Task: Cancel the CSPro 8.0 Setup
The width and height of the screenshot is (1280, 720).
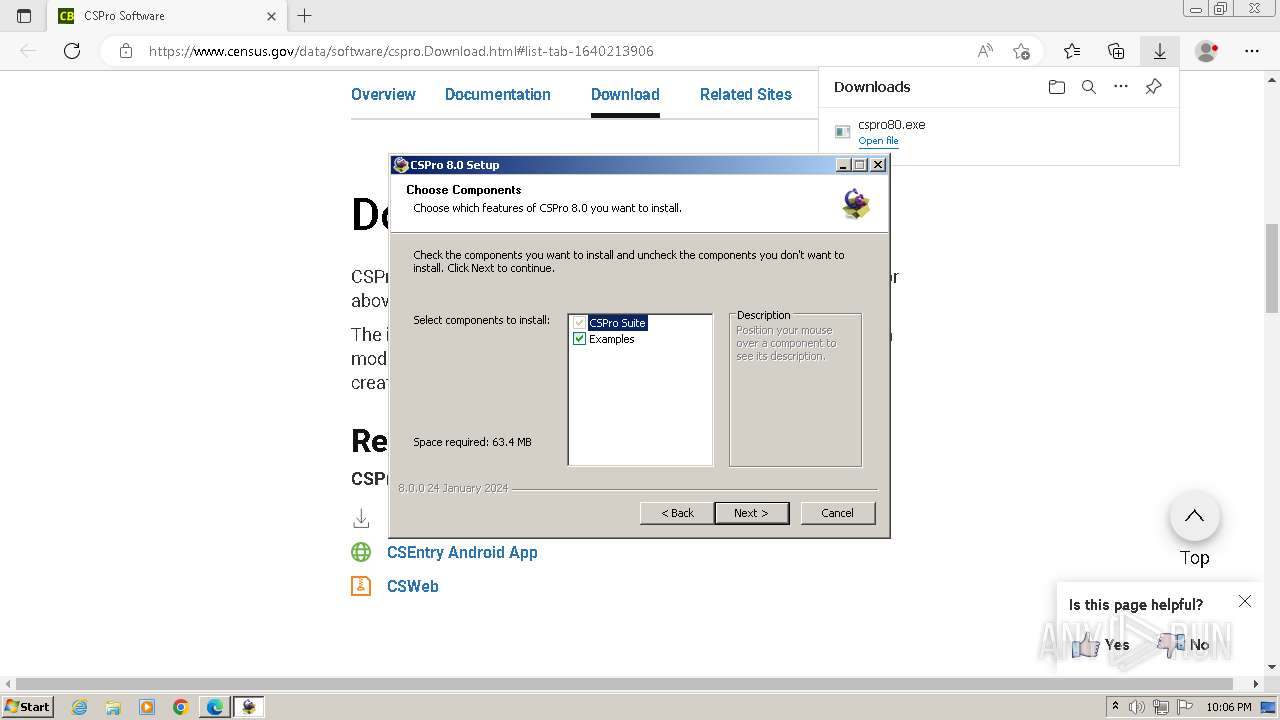Action: click(x=837, y=513)
